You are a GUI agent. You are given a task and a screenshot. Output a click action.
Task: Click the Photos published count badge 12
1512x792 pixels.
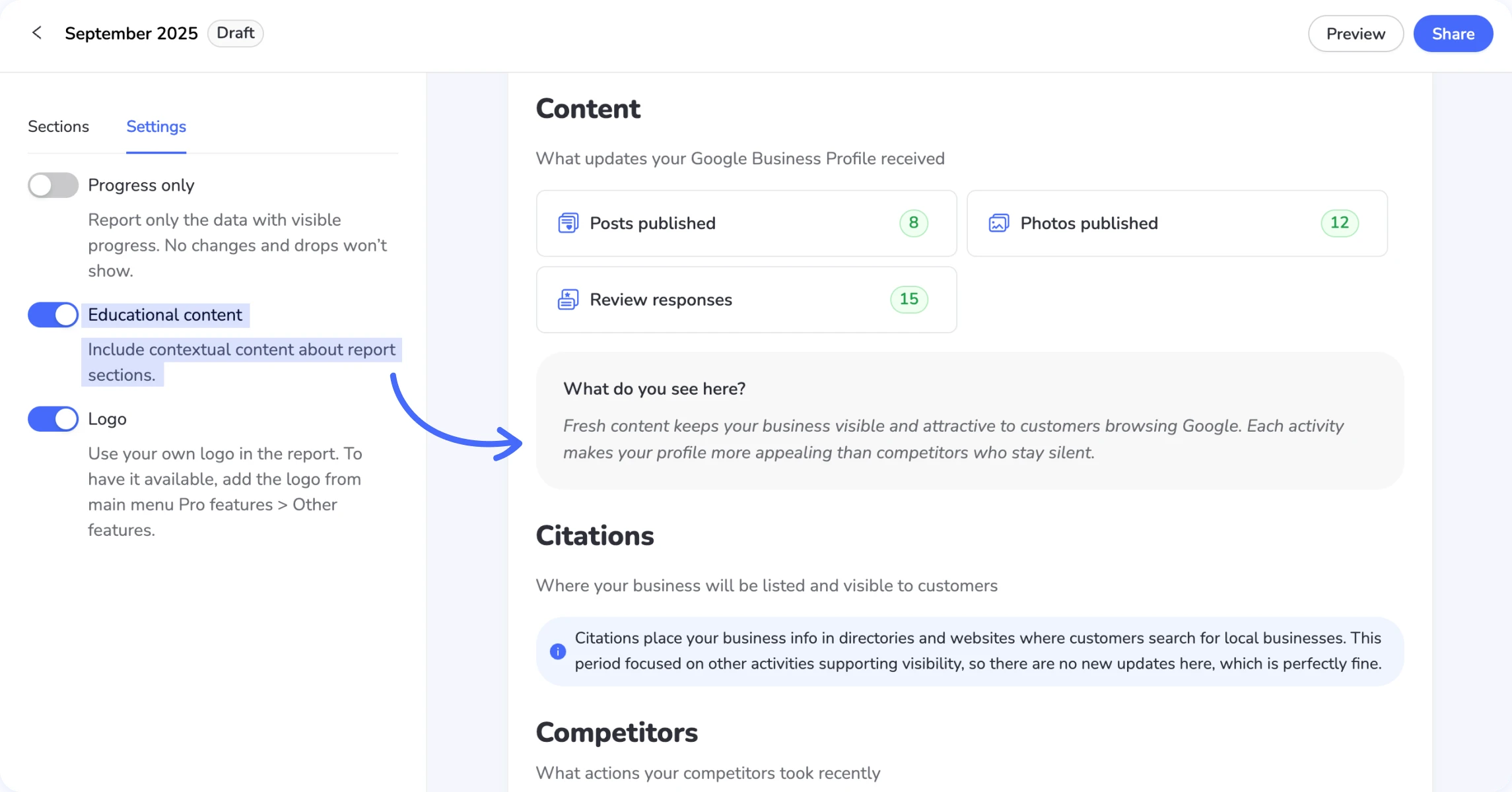click(1339, 223)
